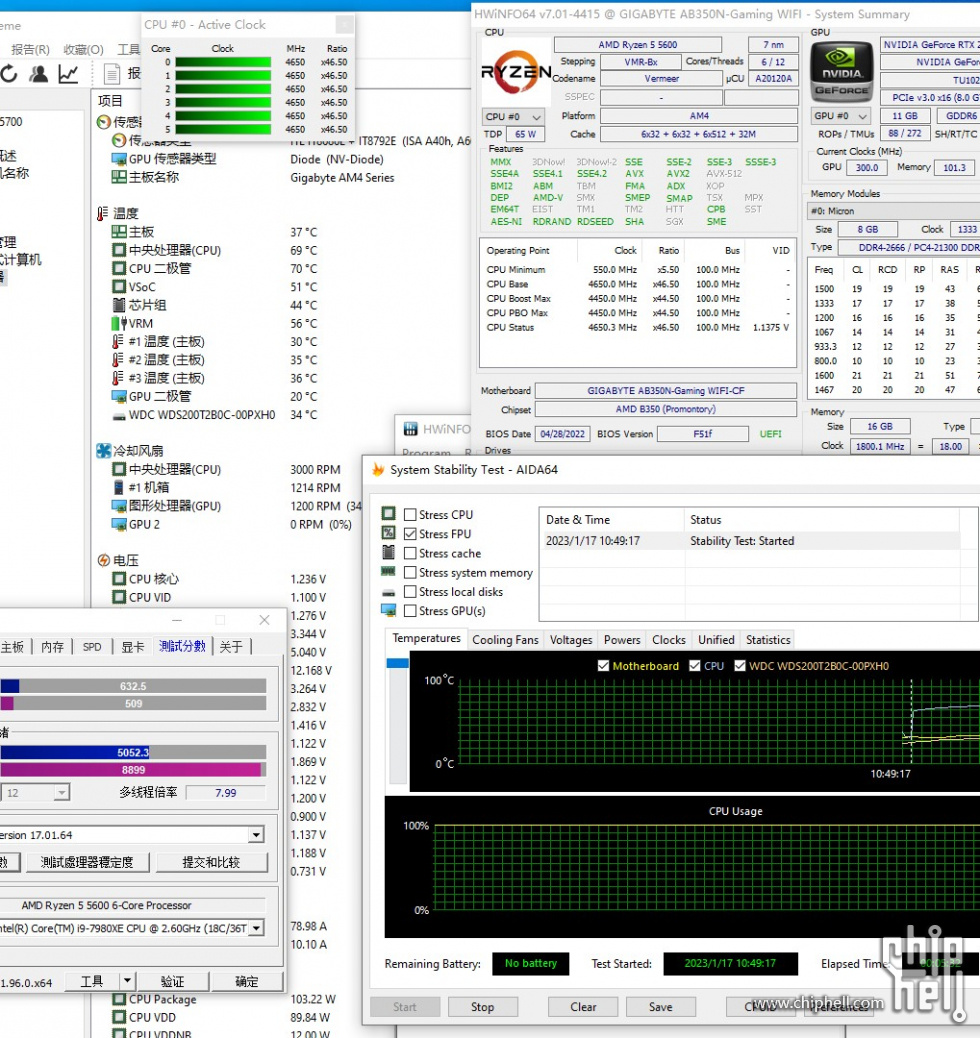Enable the Stress cache checkbox
The image size is (980, 1038).
coord(411,553)
